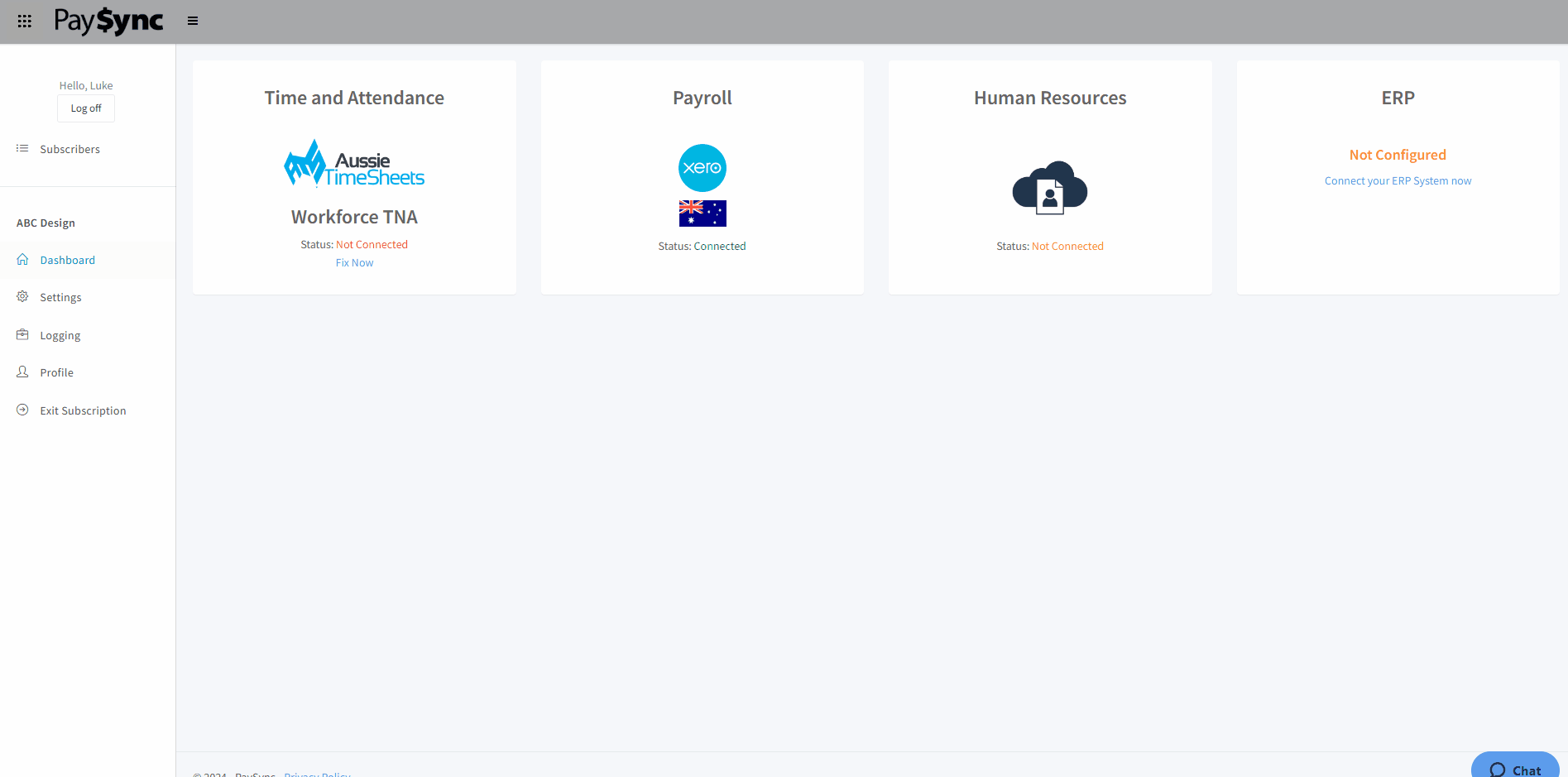Click the Privacy Policy footer link
This screenshot has width=1568, height=777.
coord(317,774)
